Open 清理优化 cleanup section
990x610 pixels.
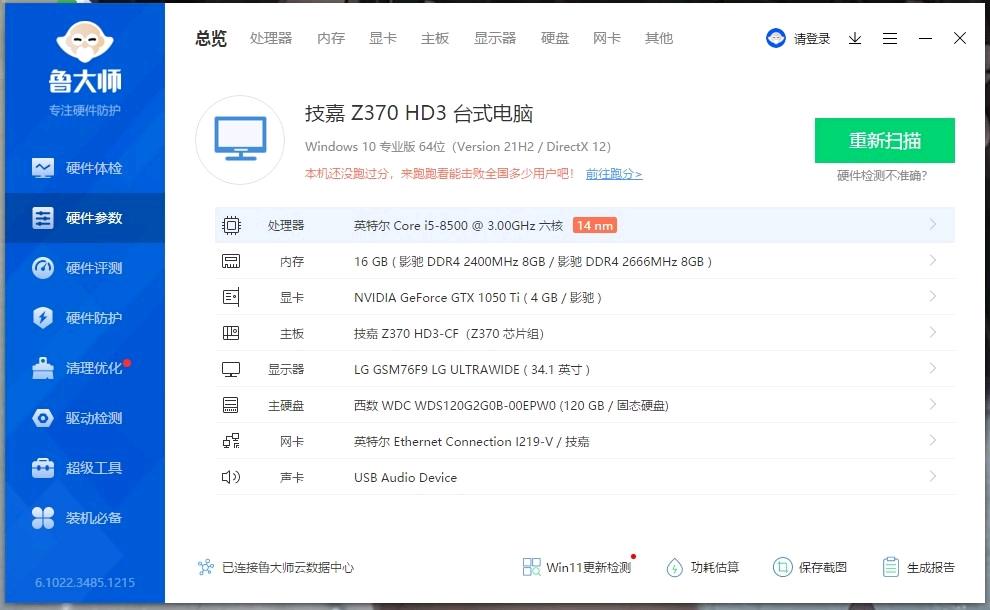click(85, 368)
